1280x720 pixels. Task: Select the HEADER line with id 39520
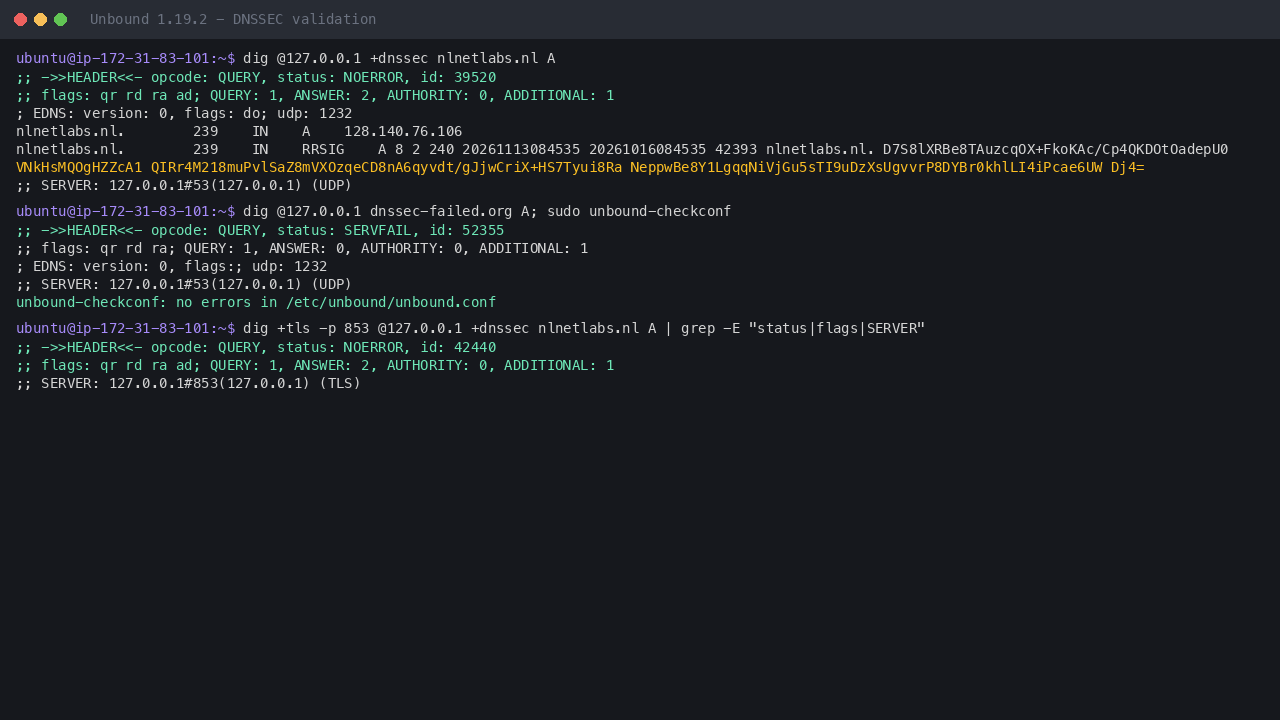click(x=256, y=77)
